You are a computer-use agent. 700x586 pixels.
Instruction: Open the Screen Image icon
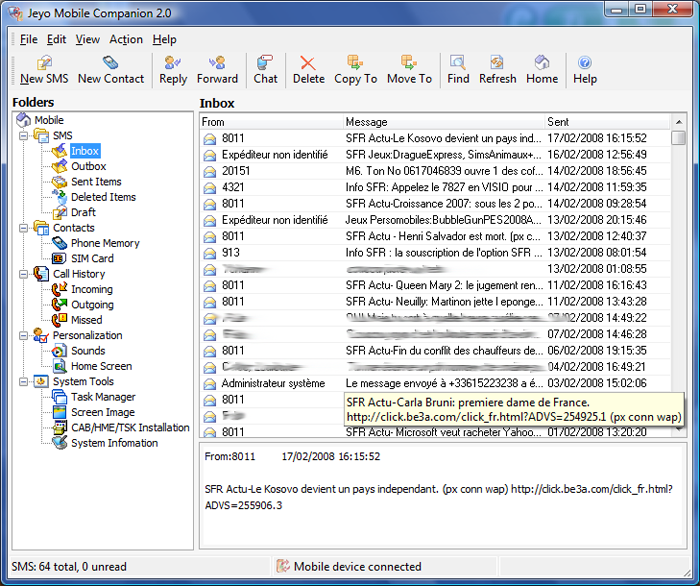(x=59, y=412)
